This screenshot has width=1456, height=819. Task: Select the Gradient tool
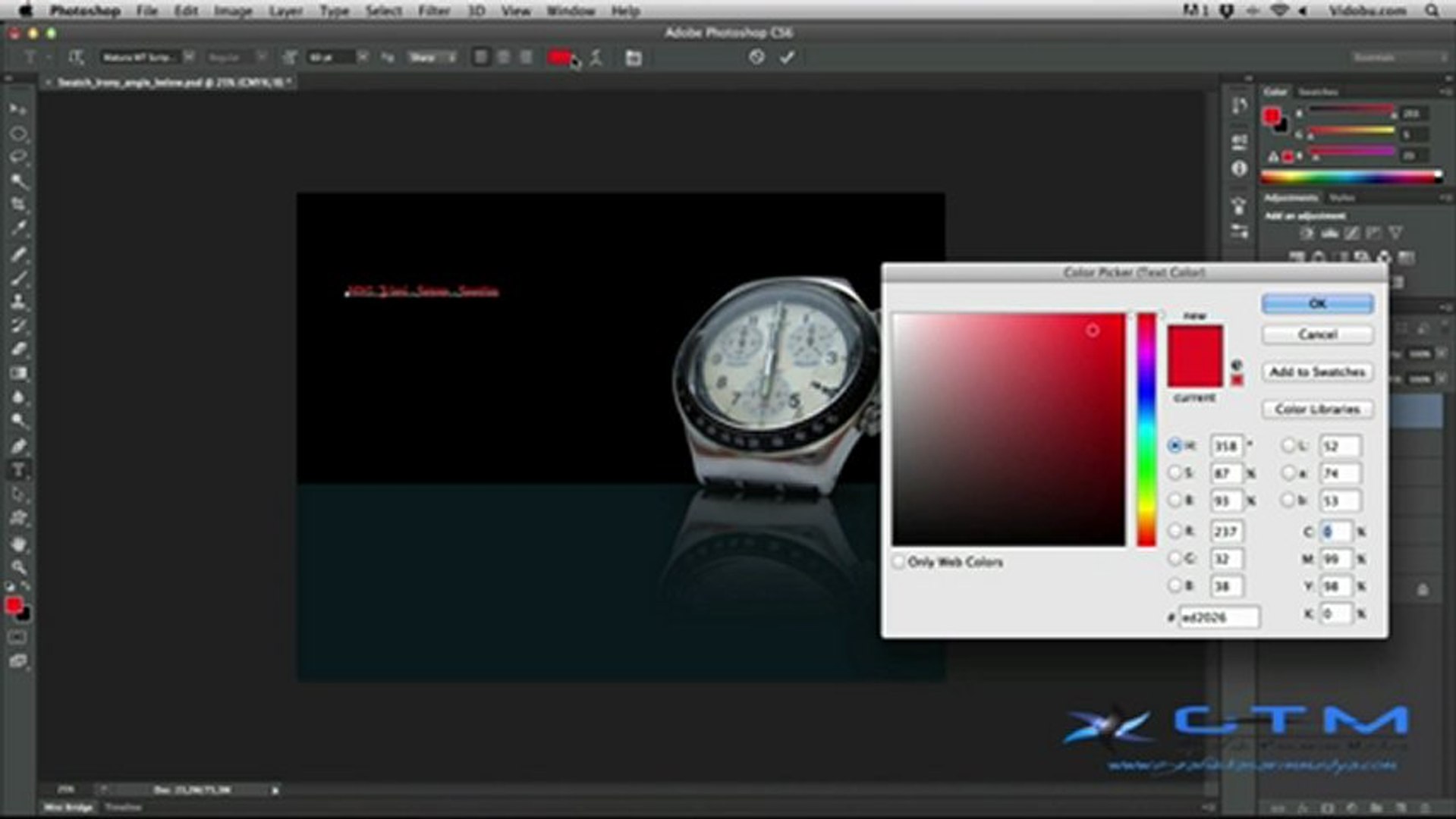point(18,374)
